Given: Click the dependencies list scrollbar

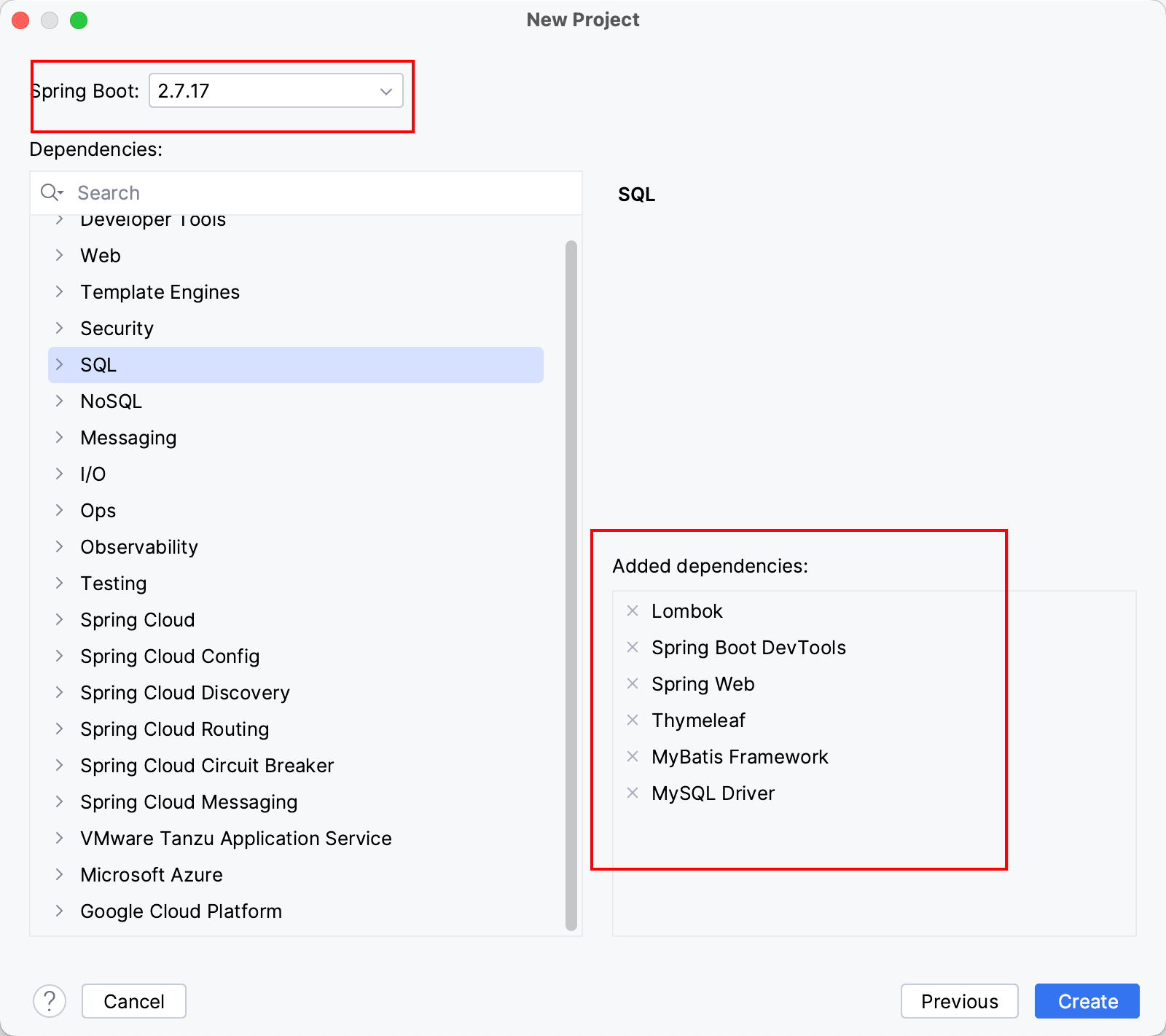Looking at the screenshot, I should 571,586.
